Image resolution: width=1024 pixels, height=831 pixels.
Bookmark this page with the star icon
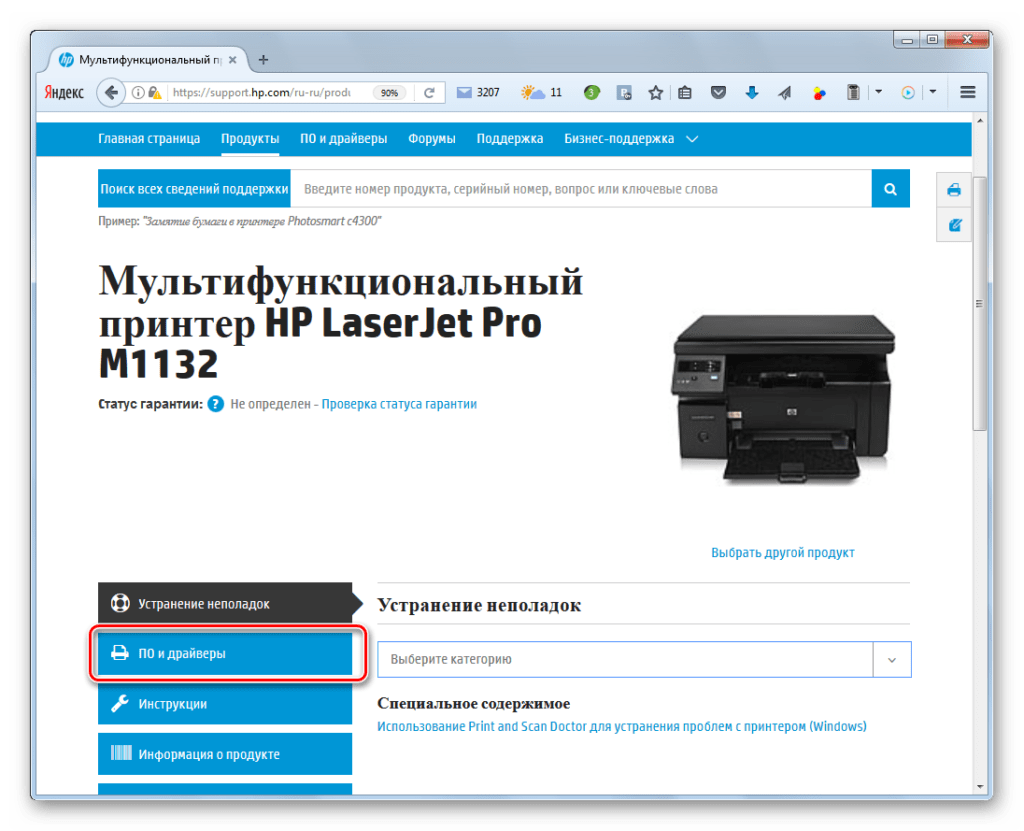coord(655,93)
